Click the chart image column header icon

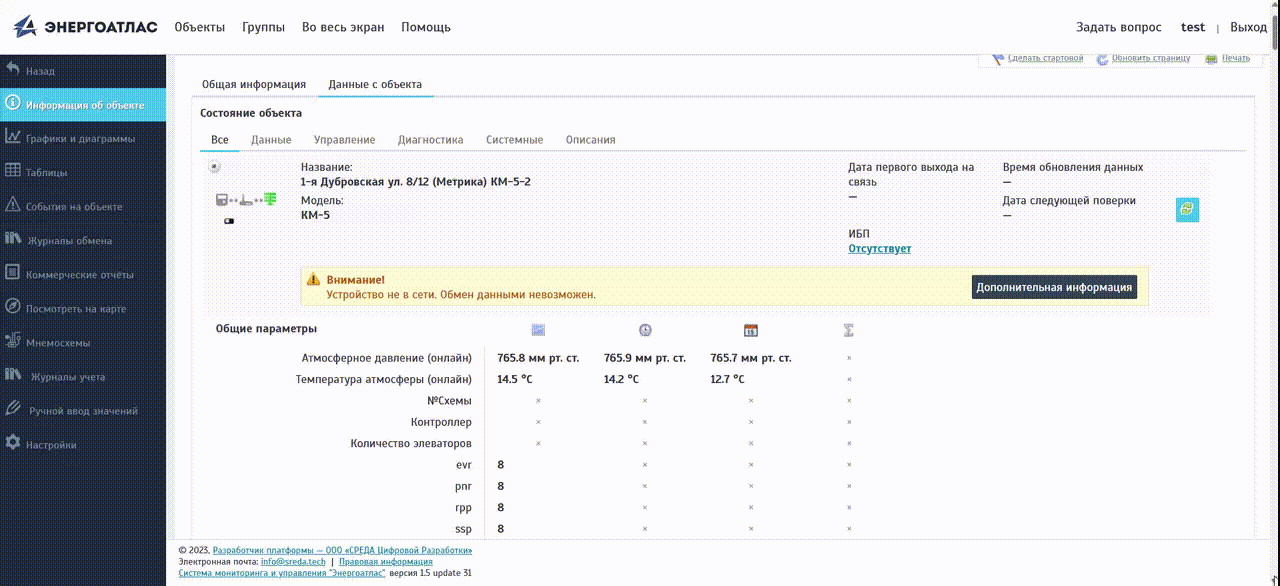tap(538, 330)
